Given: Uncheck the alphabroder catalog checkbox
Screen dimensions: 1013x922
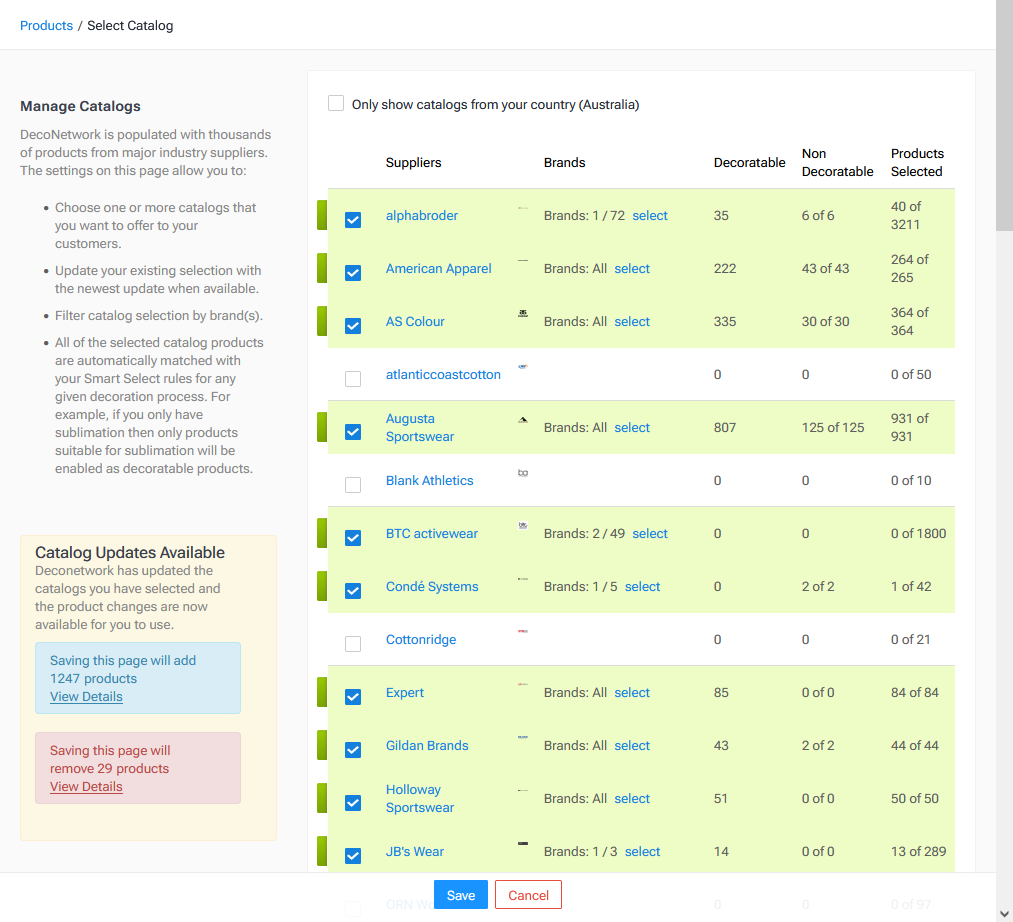Looking at the screenshot, I should [x=353, y=220].
